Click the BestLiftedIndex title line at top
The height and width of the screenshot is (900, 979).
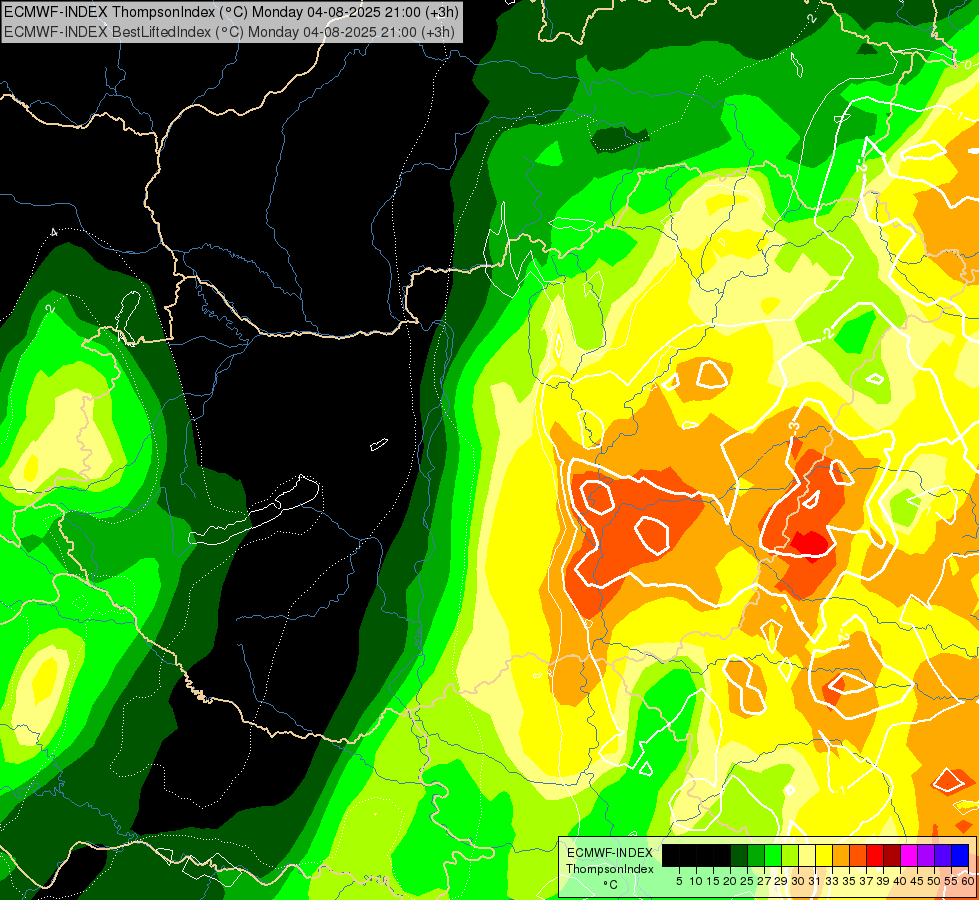tap(229, 31)
